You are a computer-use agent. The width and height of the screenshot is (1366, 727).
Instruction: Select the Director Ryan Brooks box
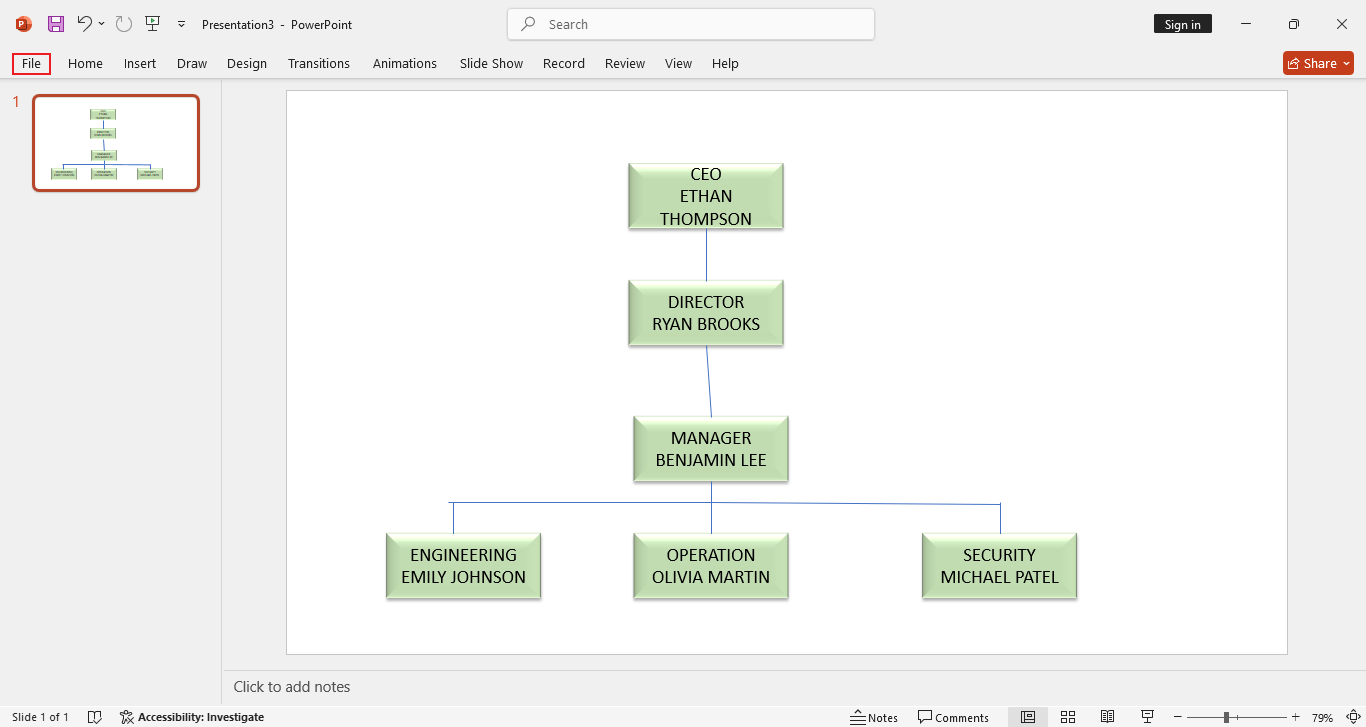pyautogui.click(x=706, y=313)
